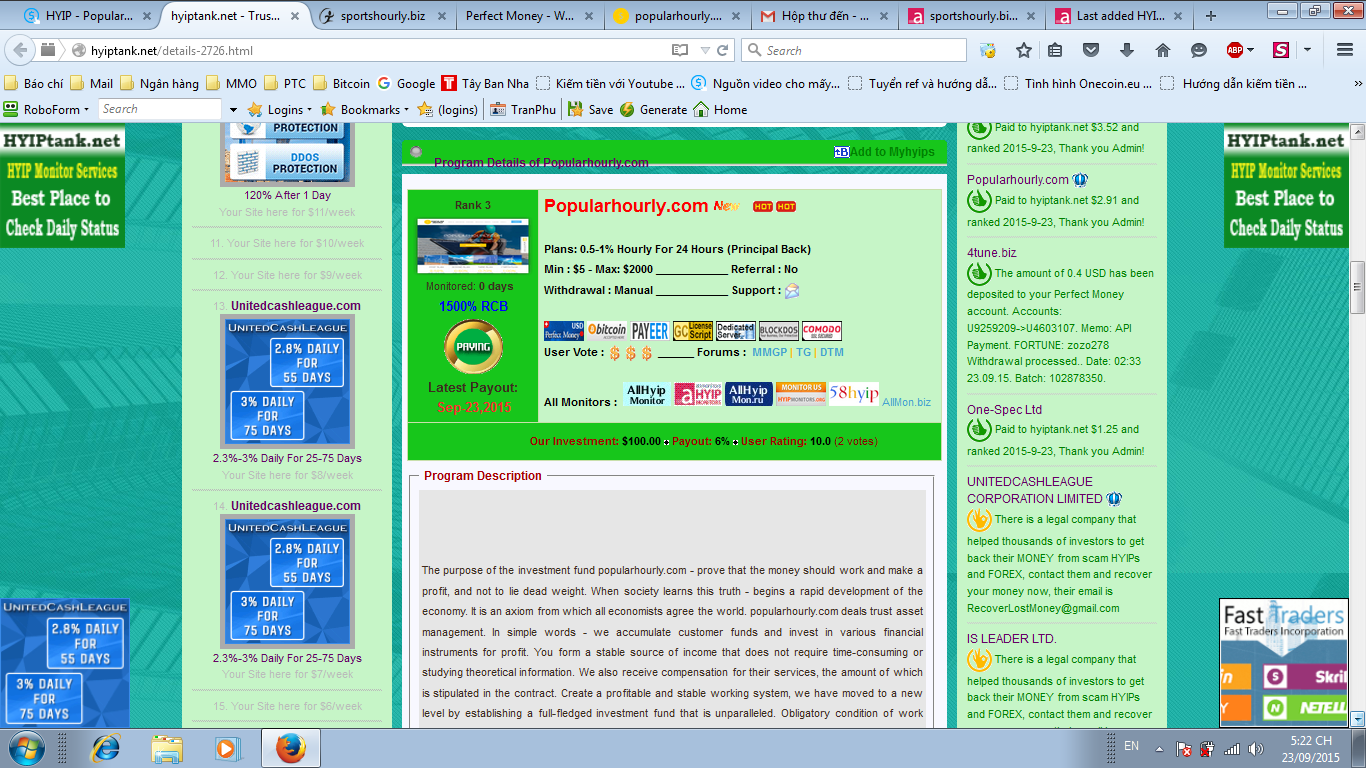Screen dimensions: 1366x768
Task: Reload the page with the refresh icon
Action: pyautogui.click(x=722, y=50)
